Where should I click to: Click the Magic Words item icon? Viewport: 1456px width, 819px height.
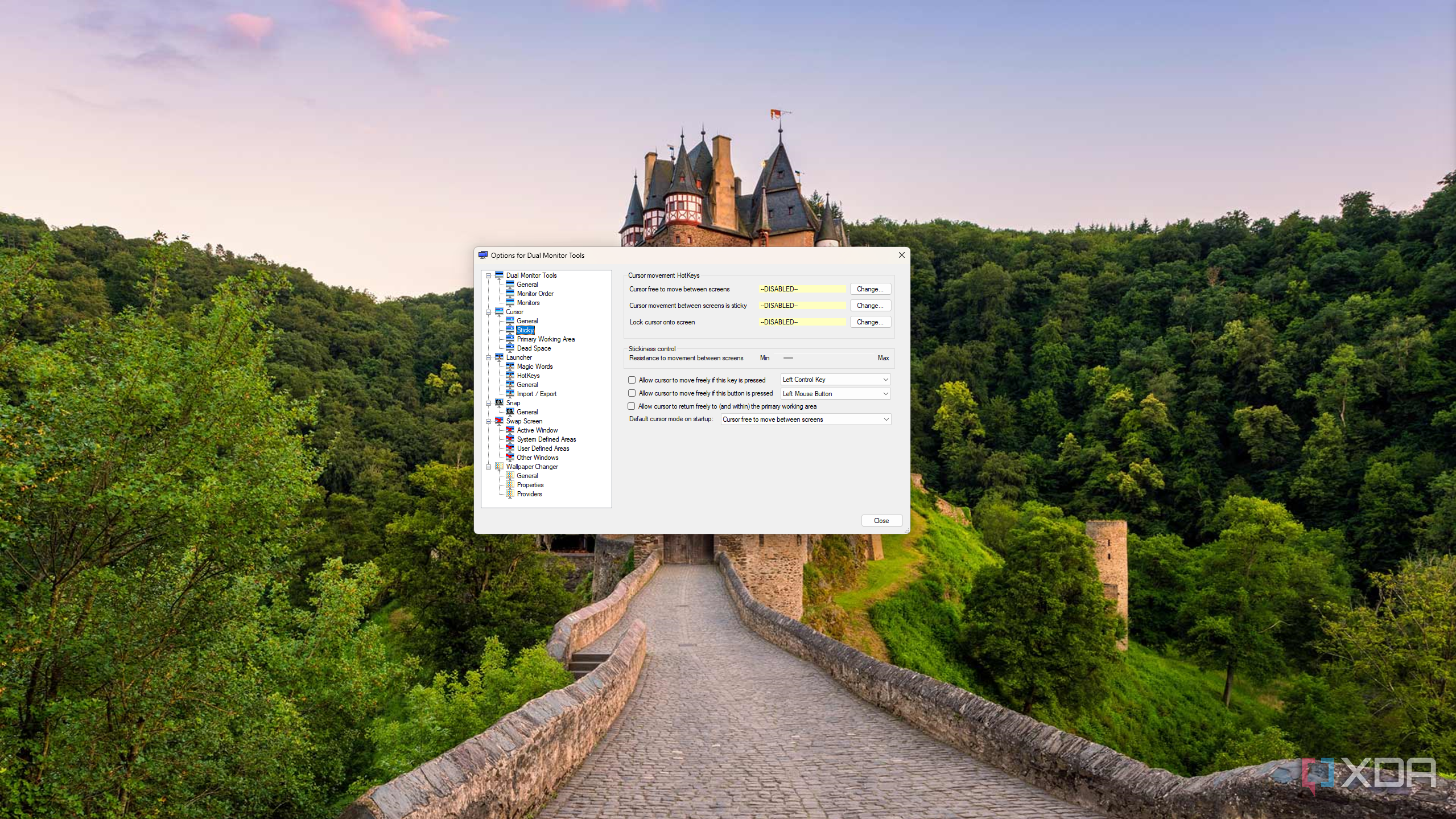click(510, 367)
